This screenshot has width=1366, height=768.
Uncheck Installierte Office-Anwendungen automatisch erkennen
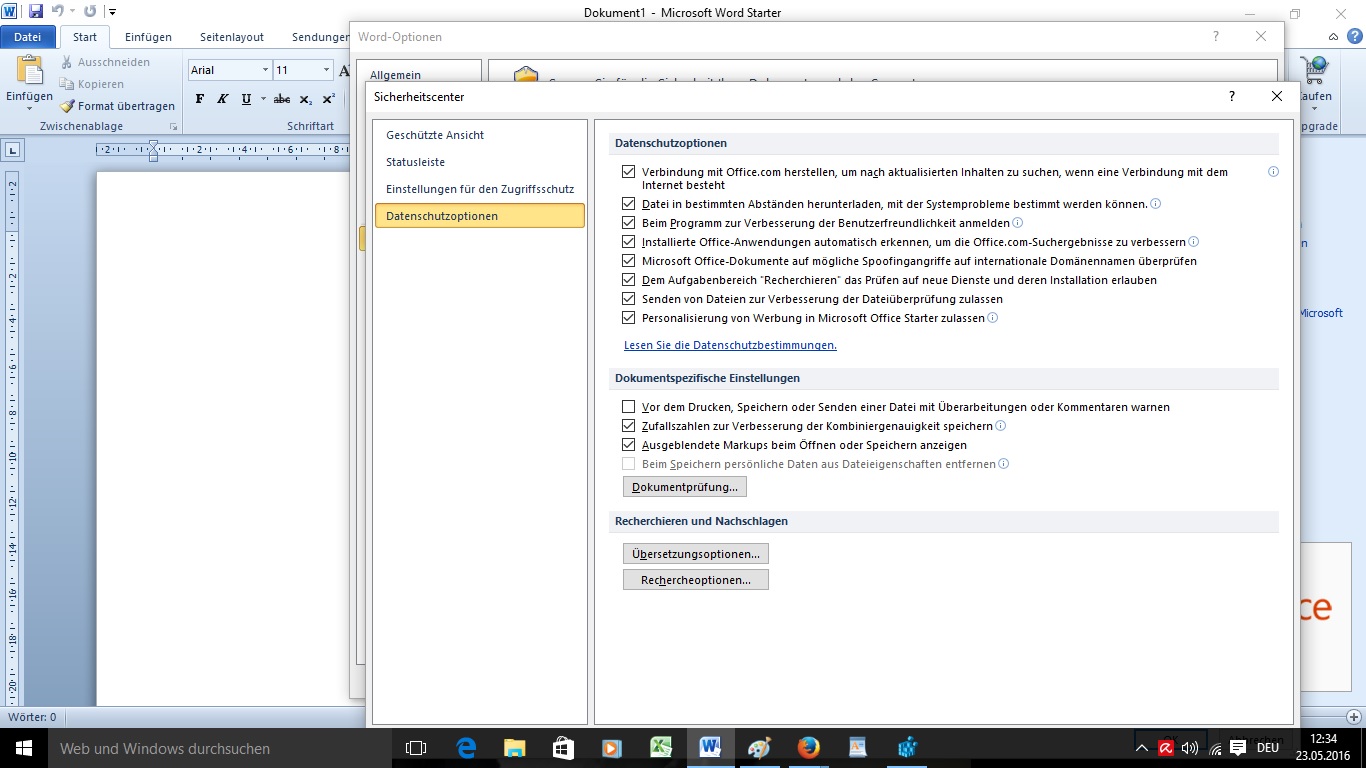click(x=628, y=242)
